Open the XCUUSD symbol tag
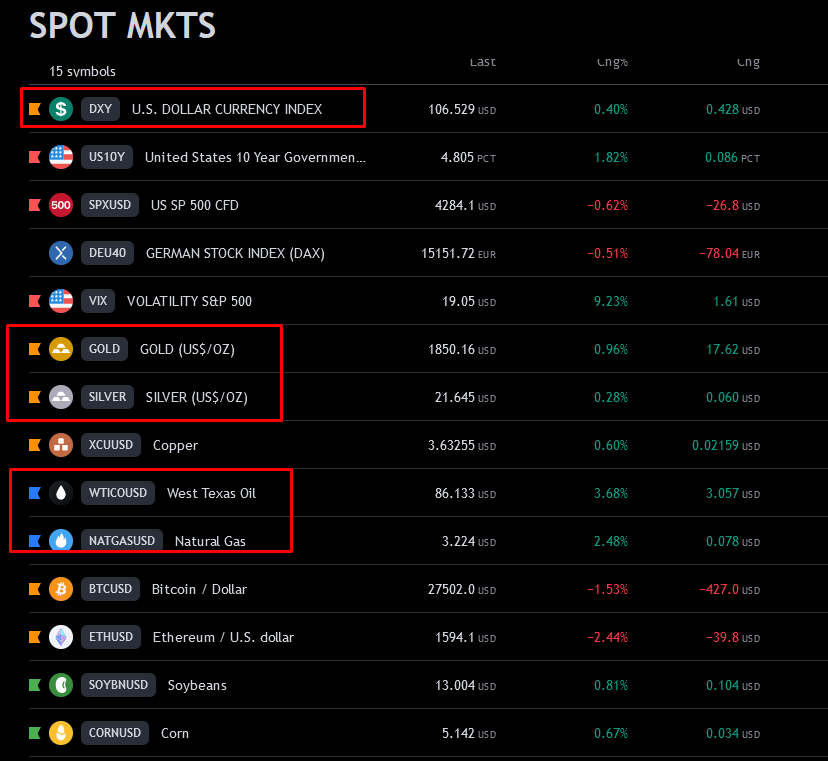Image resolution: width=828 pixels, height=761 pixels. (x=111, y=445)
